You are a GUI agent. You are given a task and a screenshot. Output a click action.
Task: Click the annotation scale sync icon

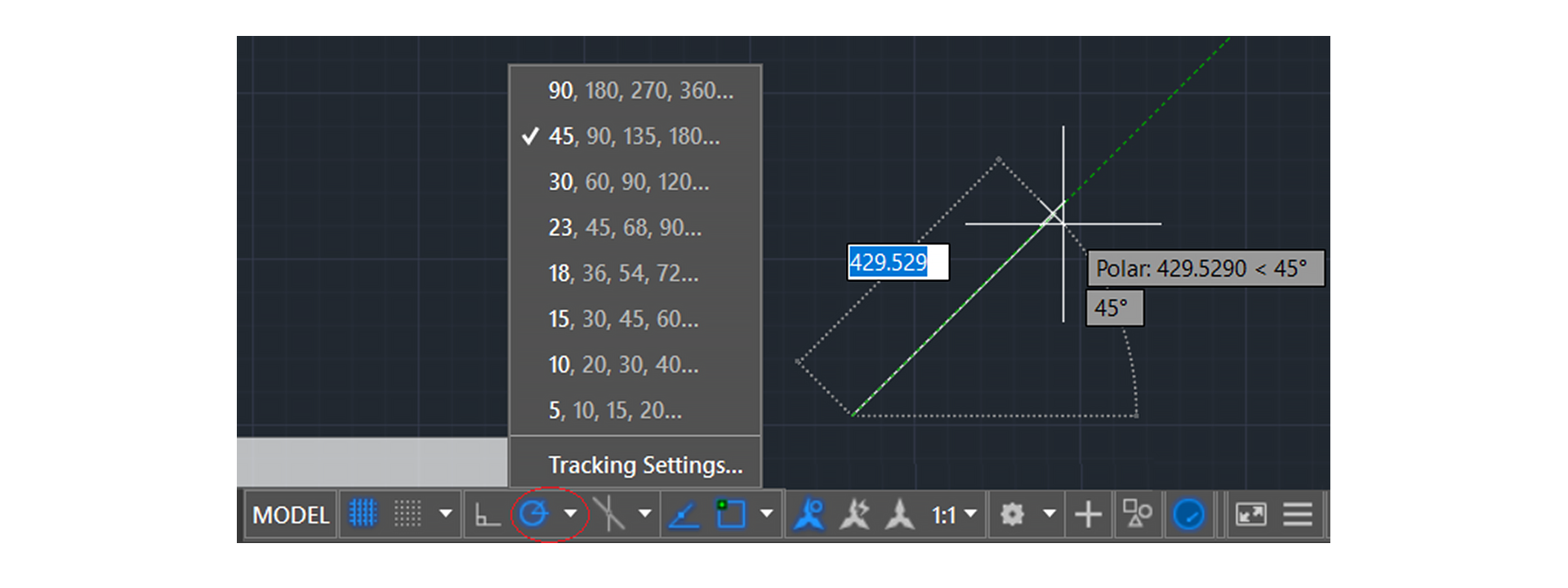pyautogui.click(x=900, y=514)
